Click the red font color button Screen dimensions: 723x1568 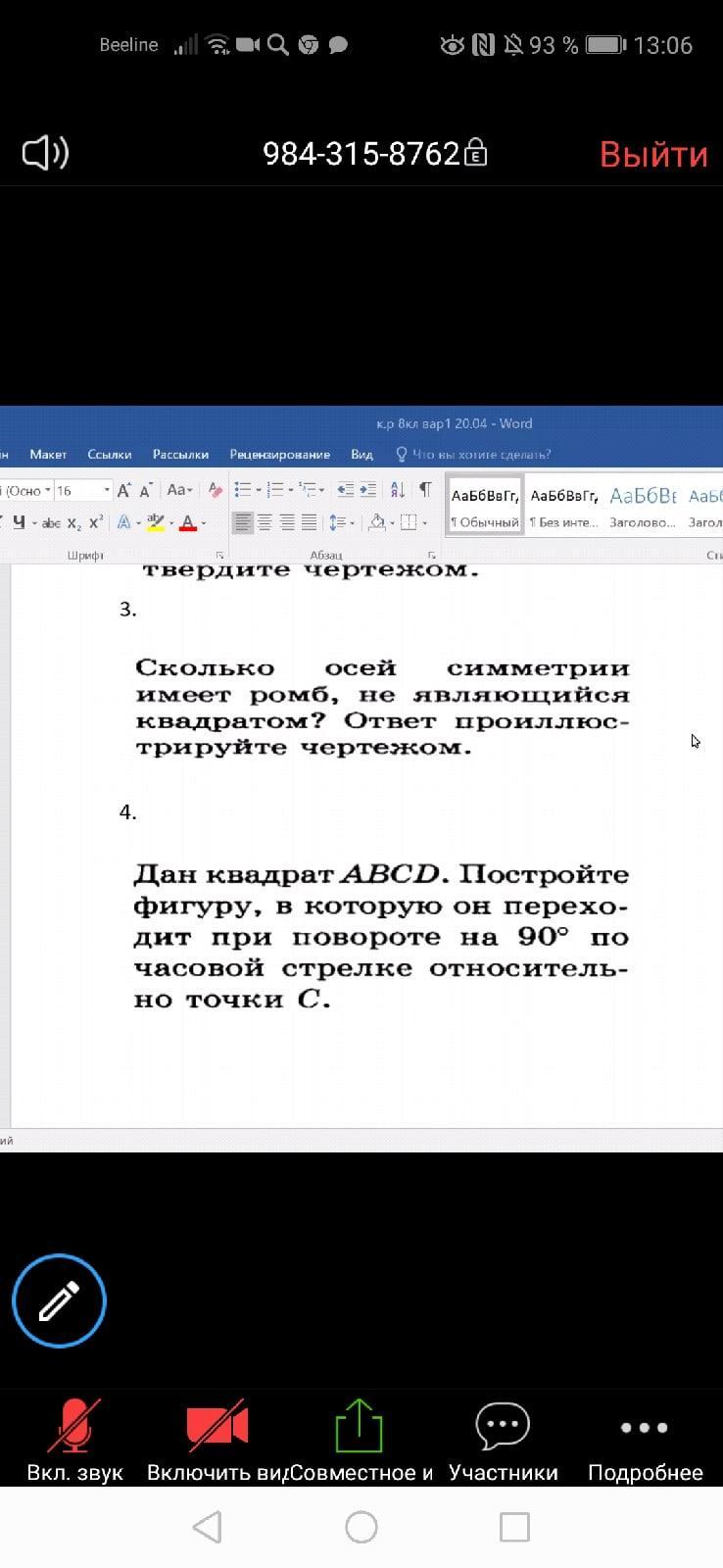click(x=188, y=522)
